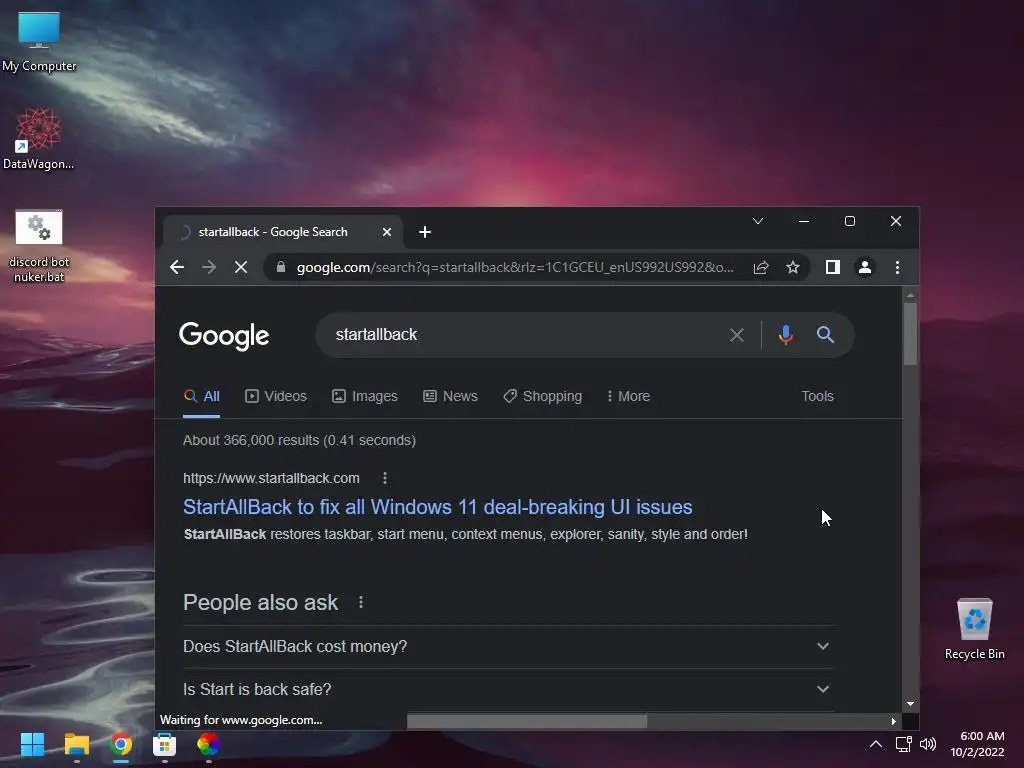The width and height of the screenshot is (1024, 768).
Task: Click the magnifier search button
Action: click(x=825, y=335)
